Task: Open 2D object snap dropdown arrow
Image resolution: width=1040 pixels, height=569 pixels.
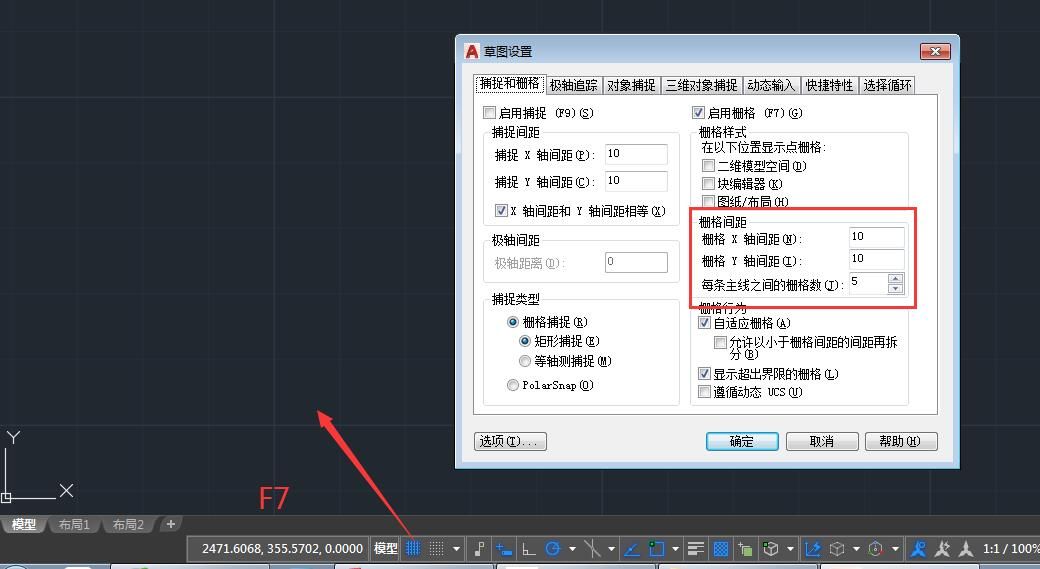Action: 675,549
